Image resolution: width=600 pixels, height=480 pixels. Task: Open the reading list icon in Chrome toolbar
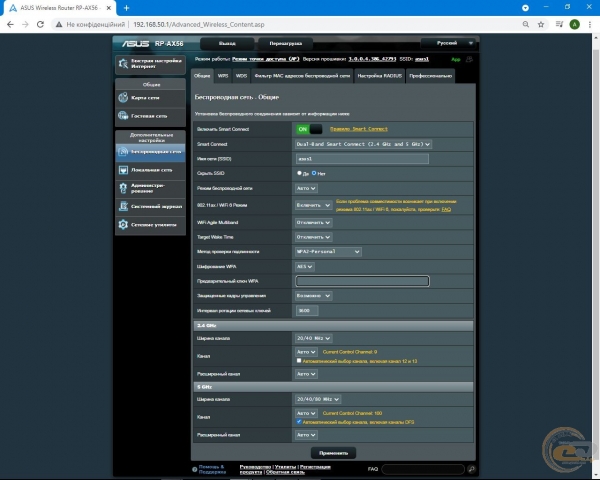[559, 24]
